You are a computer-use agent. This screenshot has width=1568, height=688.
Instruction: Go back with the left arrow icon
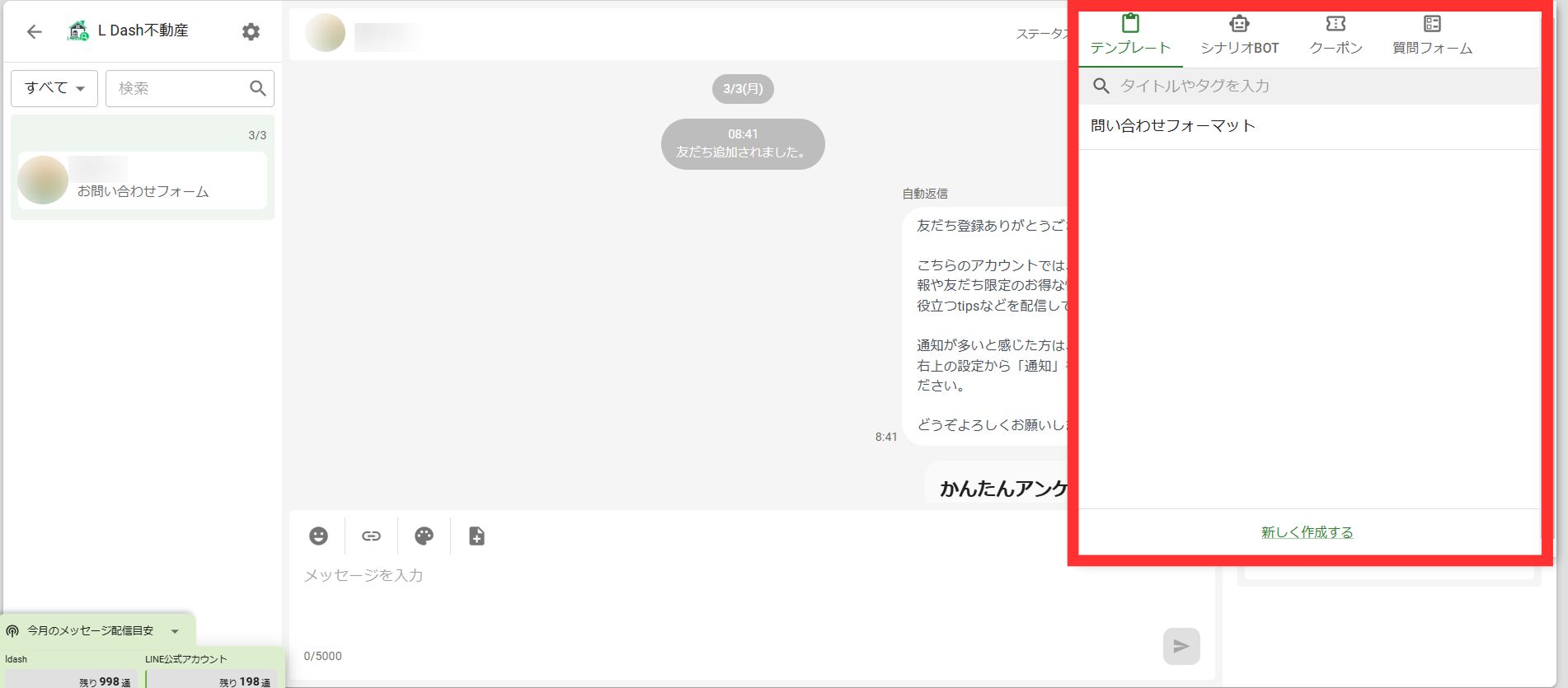[x=34, y=31]
